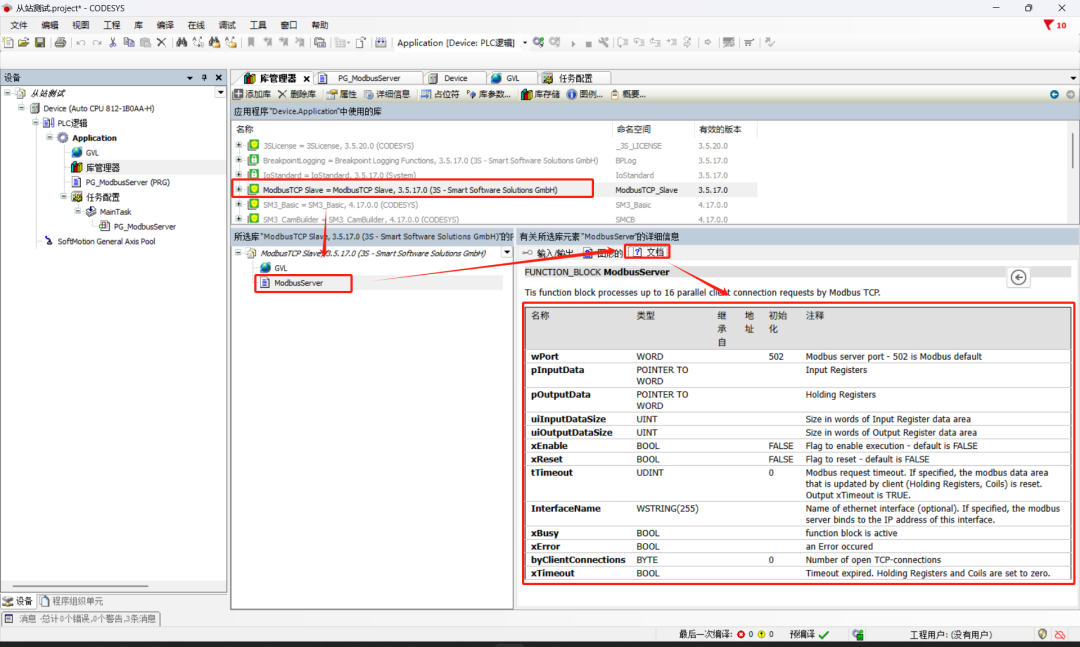Switch to the 任务配置 editor tab
This screenshot has height=647, width=1080.
pos(574,79)
